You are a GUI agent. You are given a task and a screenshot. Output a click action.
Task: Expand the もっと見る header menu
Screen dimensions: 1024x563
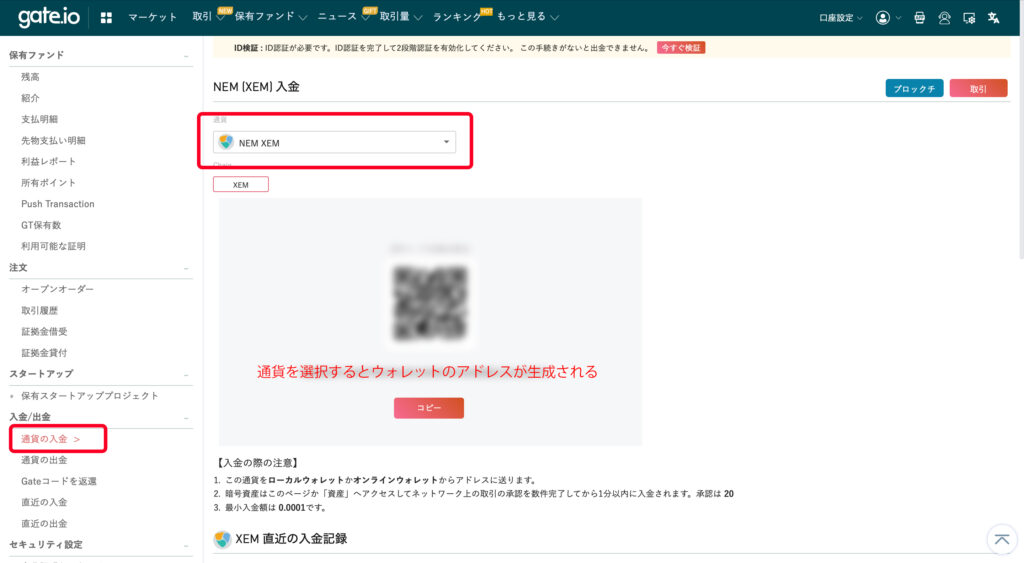click(x=528, y=16)
